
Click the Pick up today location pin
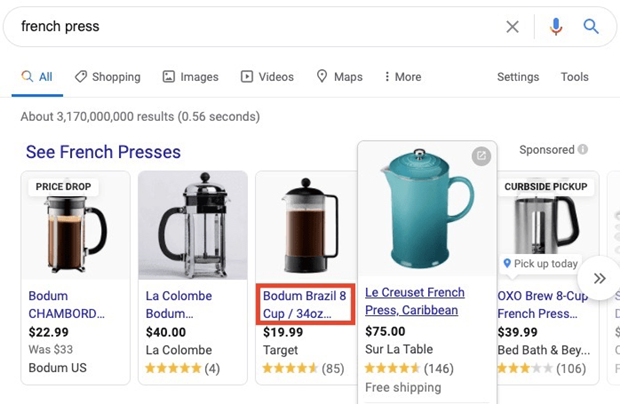507,263
